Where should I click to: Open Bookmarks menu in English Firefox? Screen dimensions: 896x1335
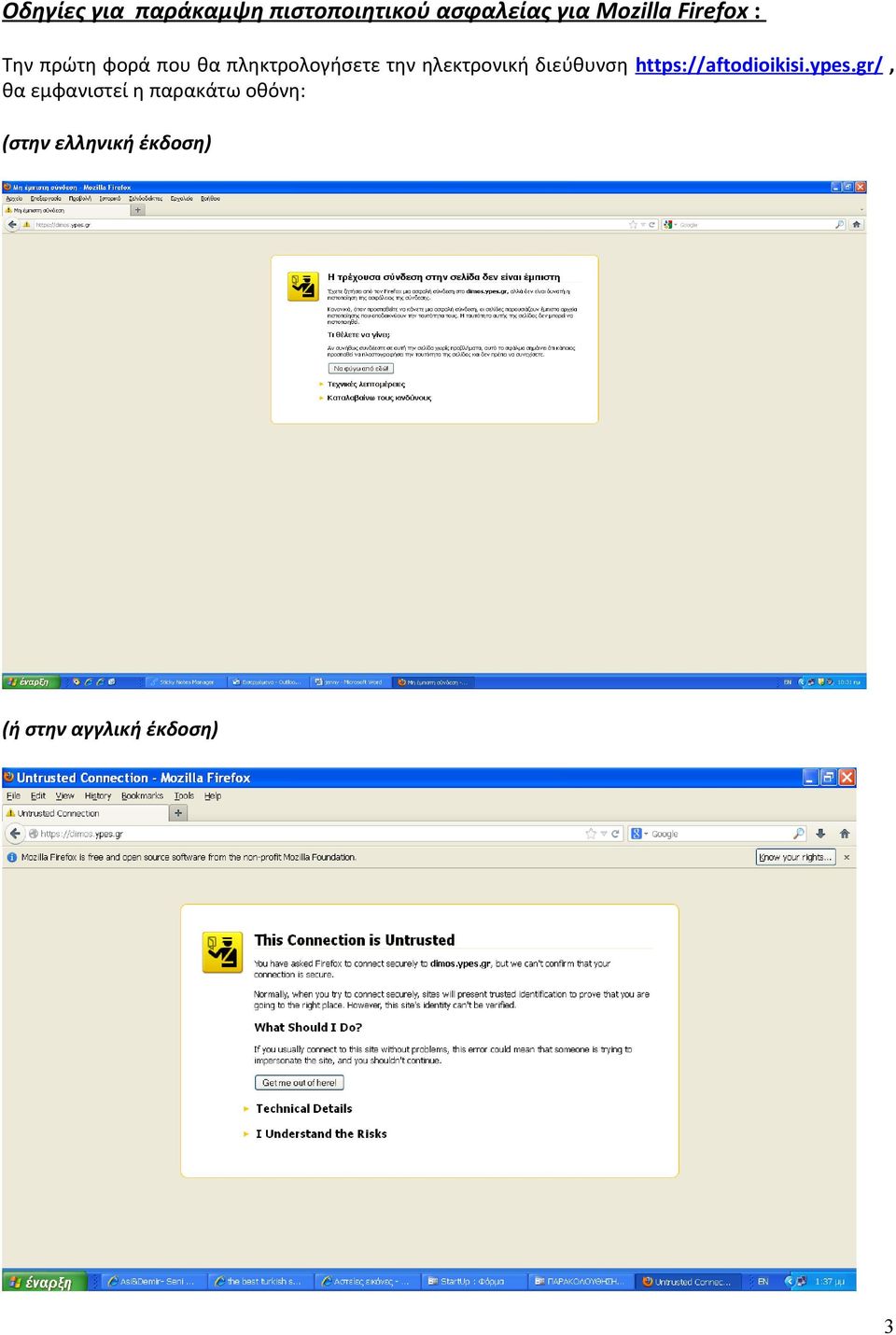click(x=142, y=796)
